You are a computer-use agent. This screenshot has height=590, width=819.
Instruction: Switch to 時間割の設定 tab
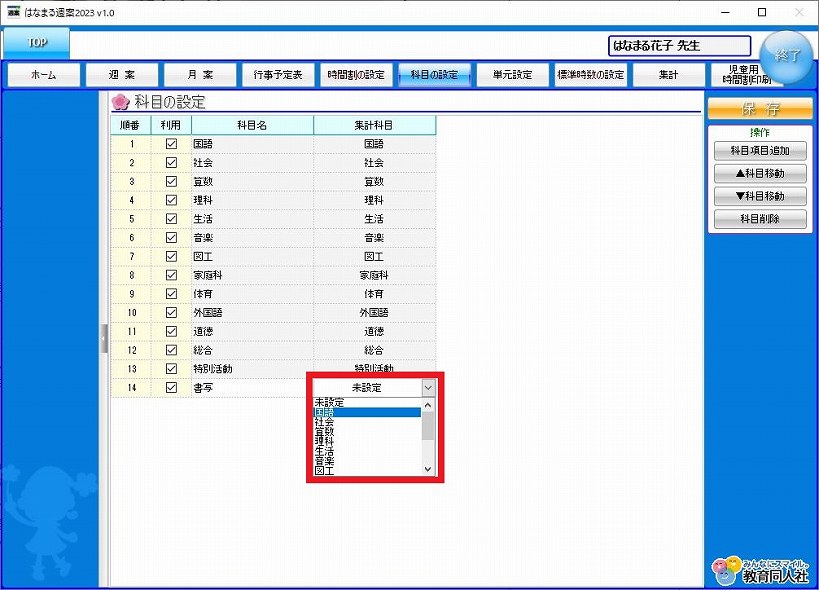[356, 75]
